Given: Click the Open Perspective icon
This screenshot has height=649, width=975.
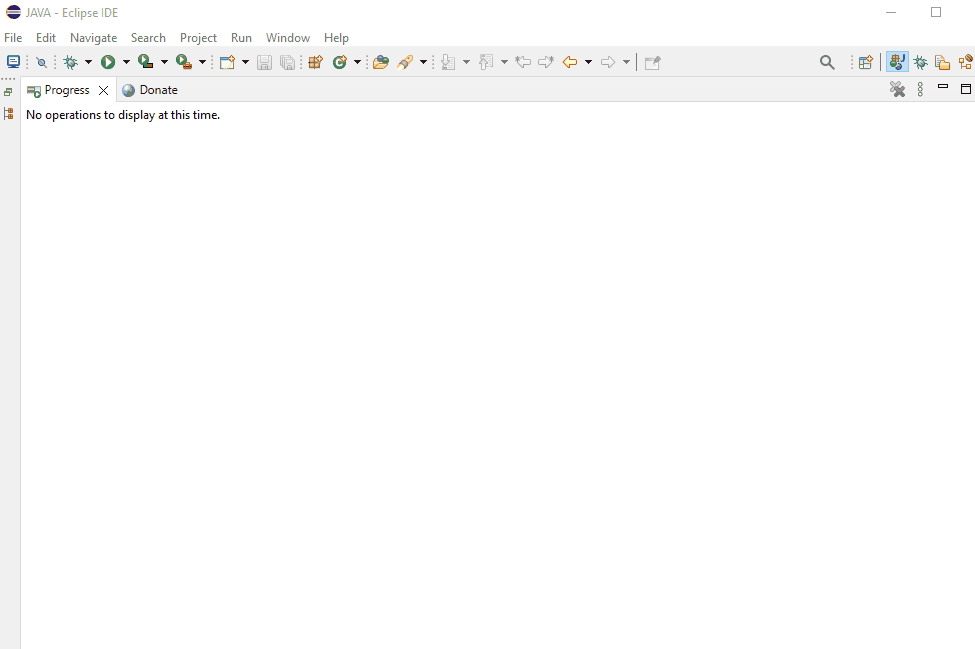Looking at the screenshot, I should (865, 62).
